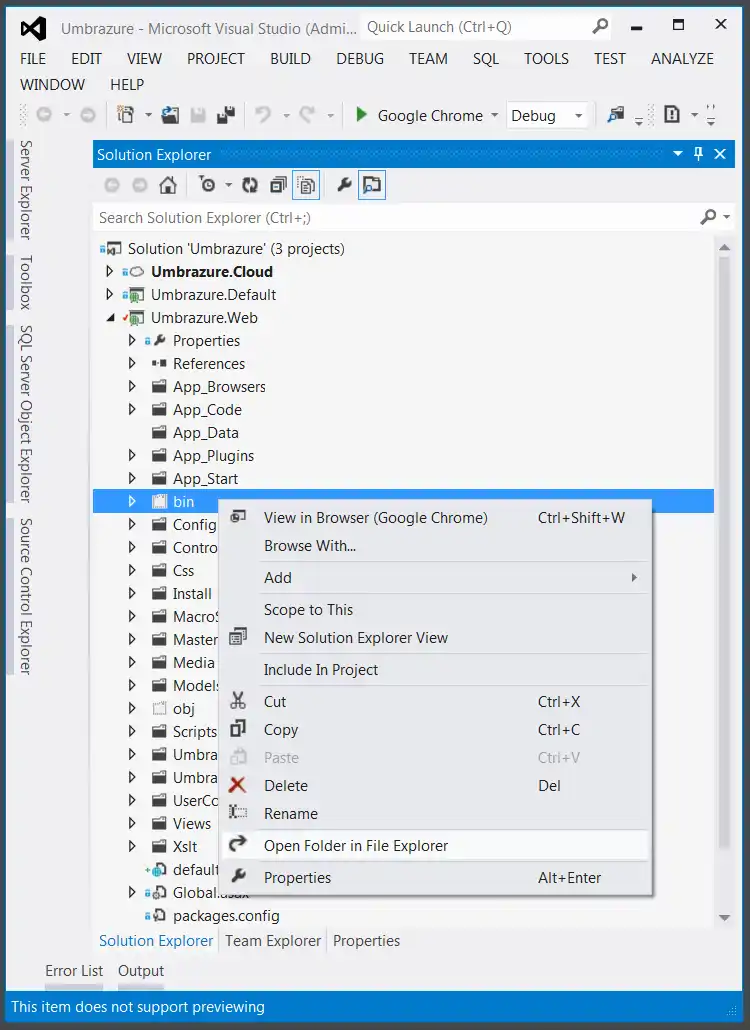Click the Find in Files toolbar icon
Viewport: 750px width, 1030px height.
tap(615, 115)
